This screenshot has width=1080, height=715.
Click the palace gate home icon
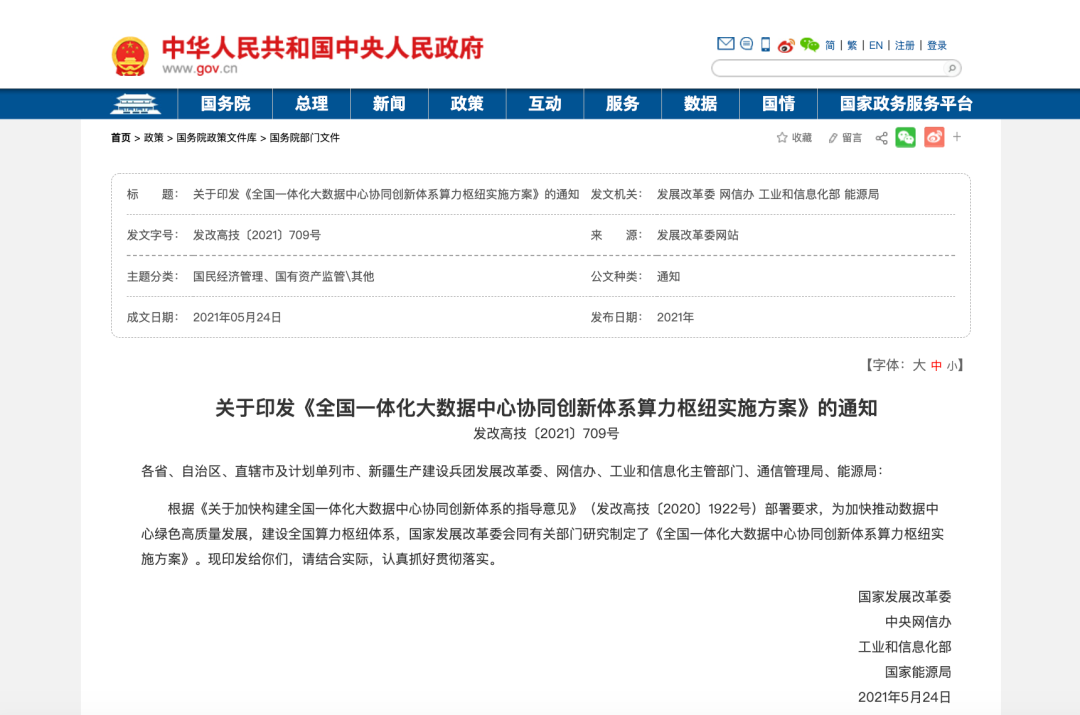coord(135,104)
